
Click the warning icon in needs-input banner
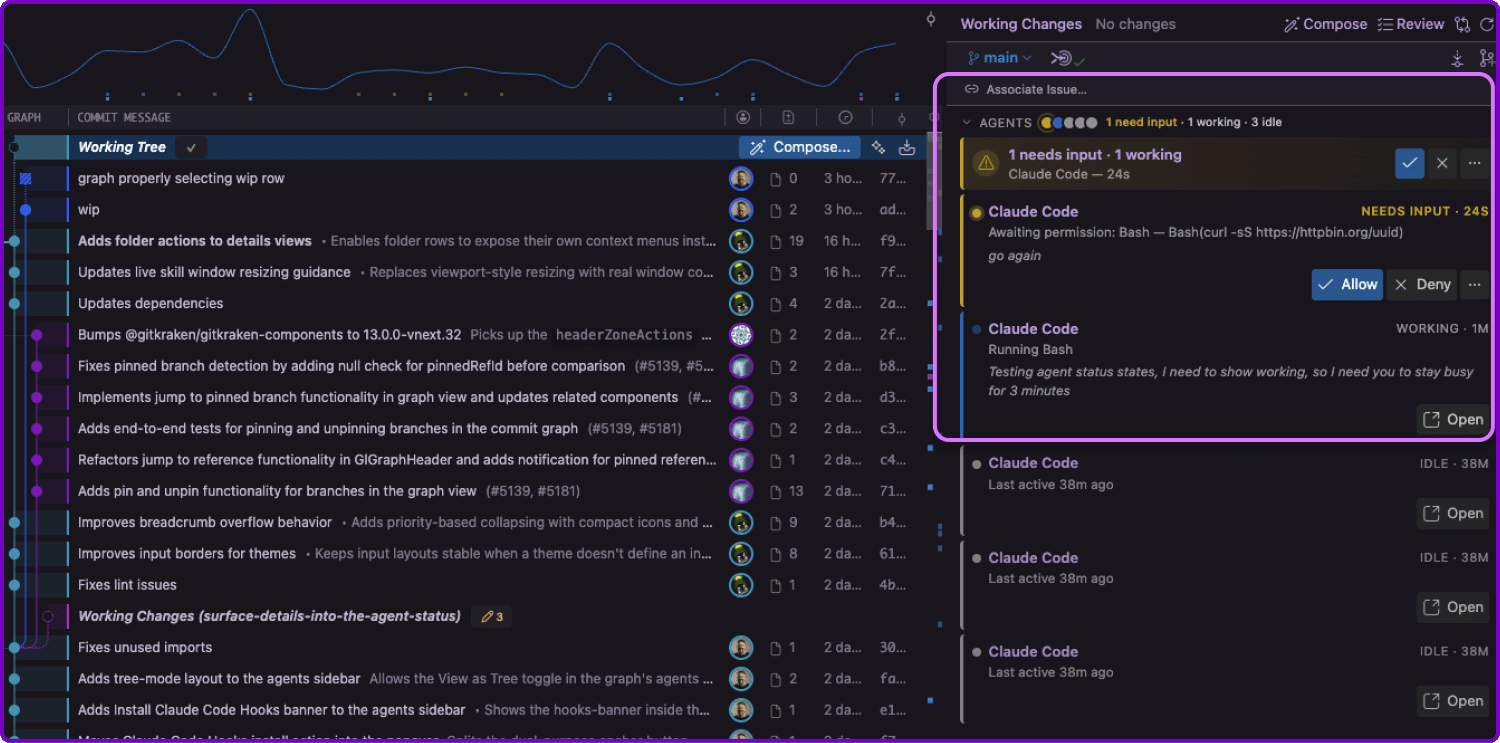pyautogui.click(x=986, y=163)
